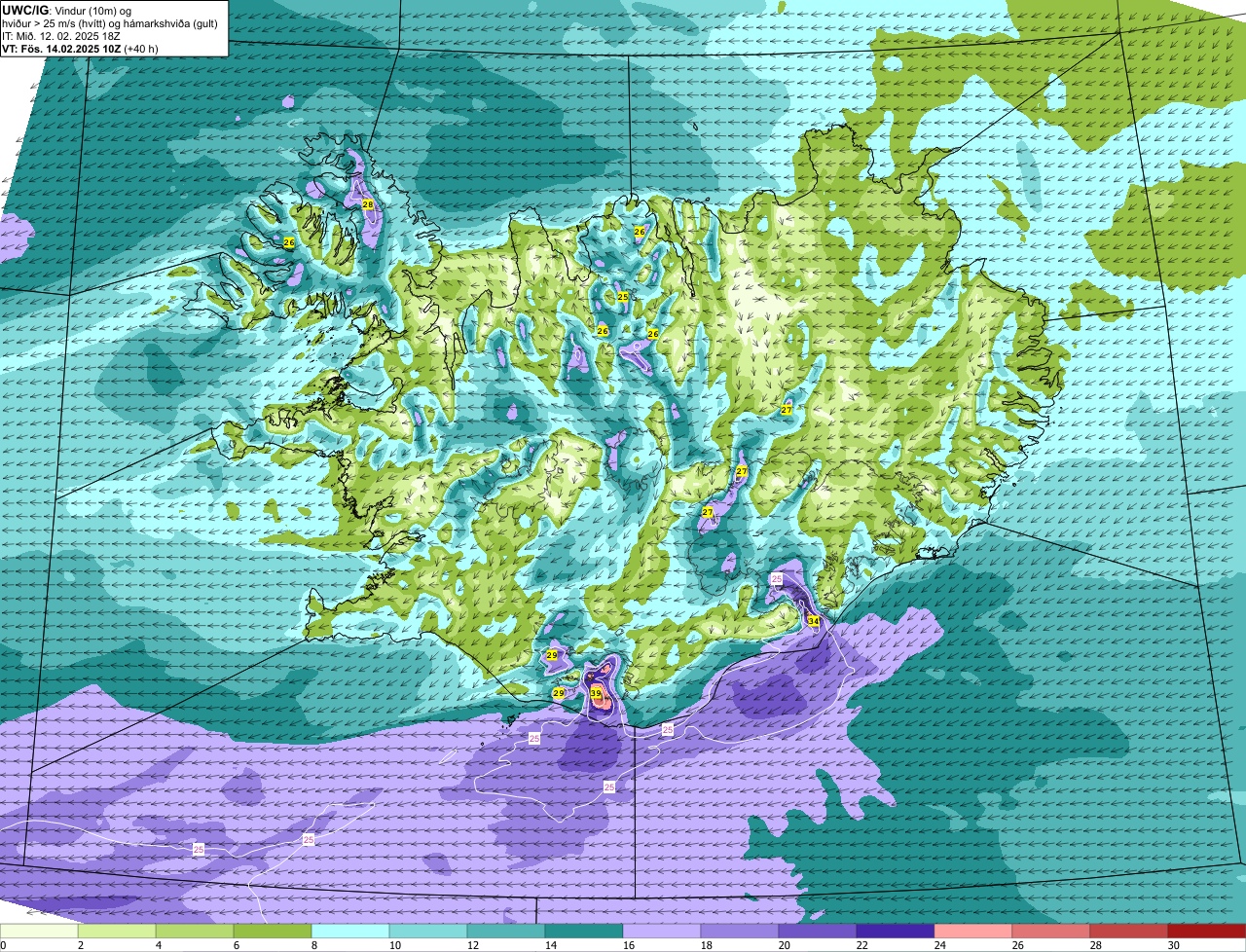Select the yellow 25 peak gust marker
Image resolution: width=1246 pixels, height=952 pixels.
coord(623,297)
